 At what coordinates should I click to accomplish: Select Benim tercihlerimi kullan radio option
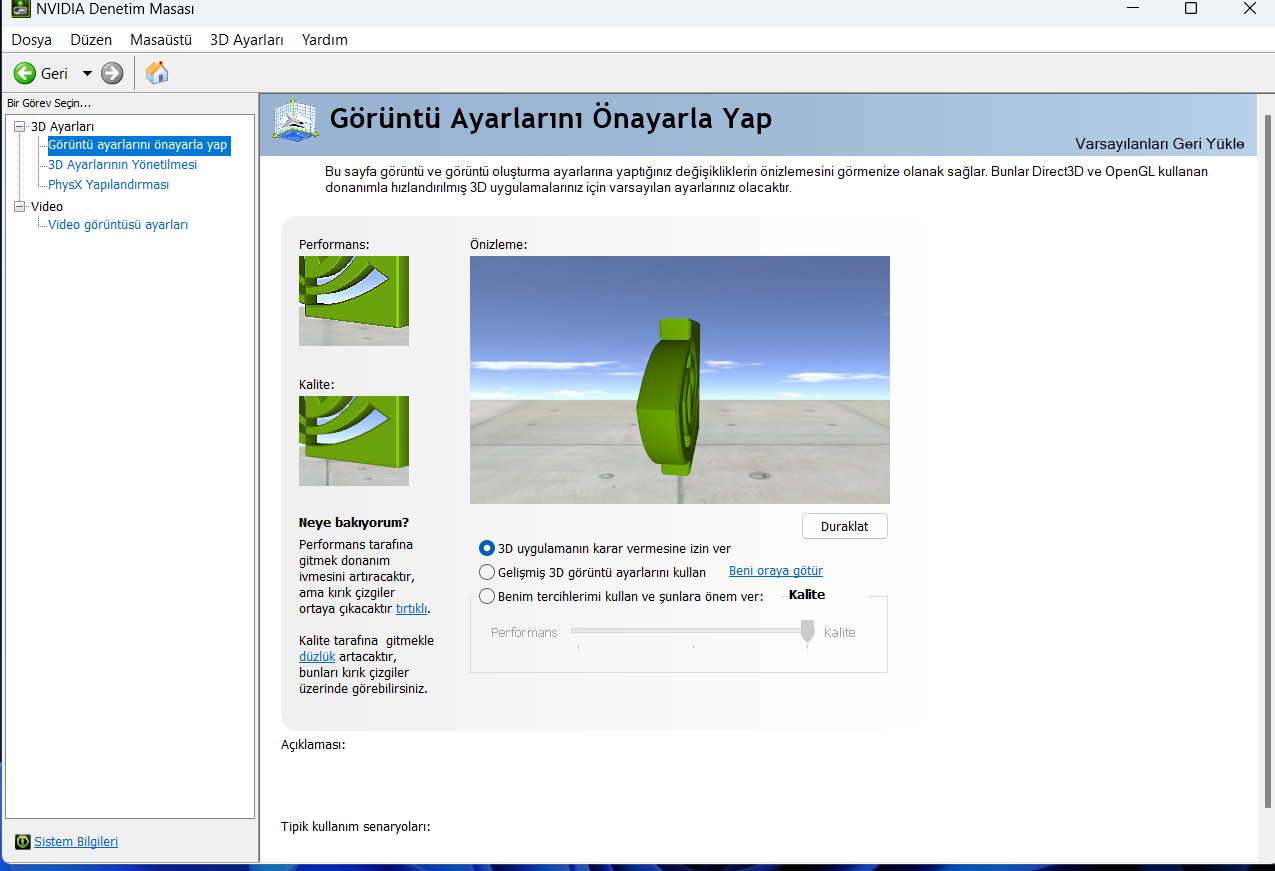487,597
